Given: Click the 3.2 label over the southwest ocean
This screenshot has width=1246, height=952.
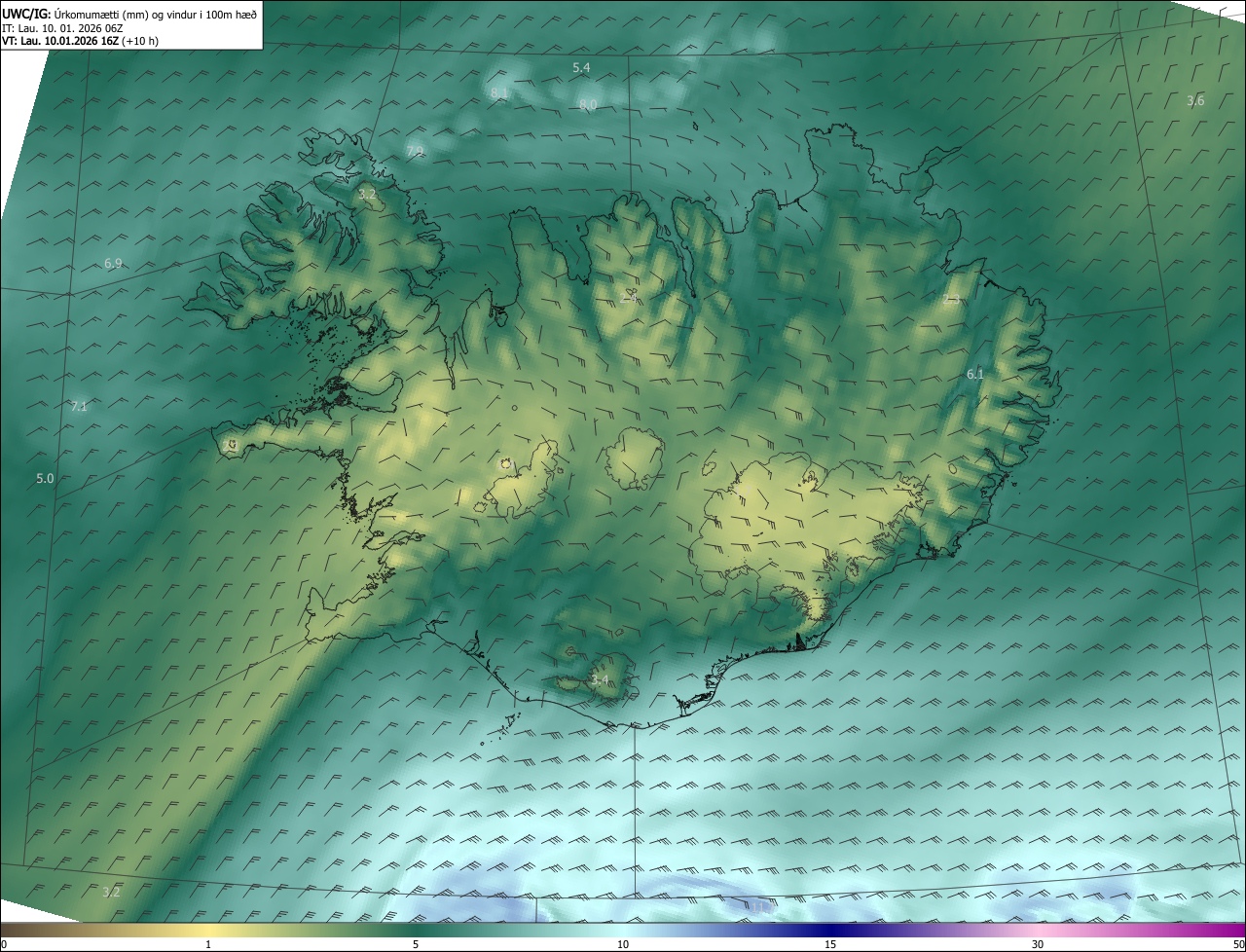Looking at the screenshot, I should click(x=111, y=892).
